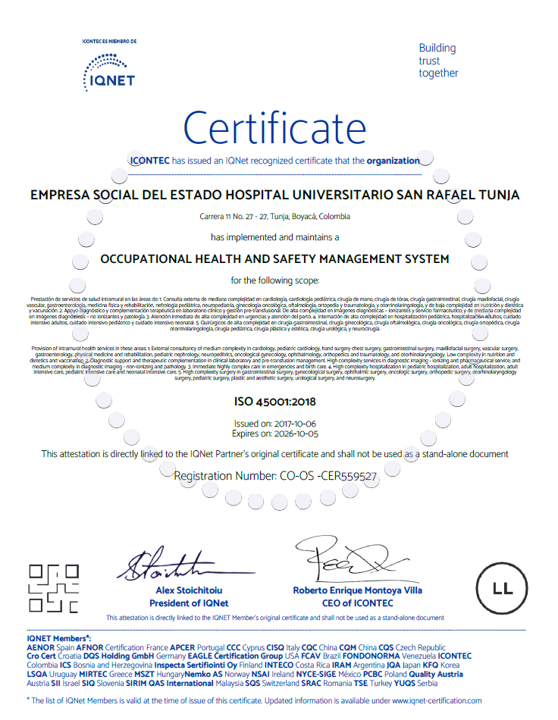This screenshot has width=558, height=720.
Task: Click 'EAGLE Certification Group' member entry
Action: pyautogui.click(x=243, y=656)
